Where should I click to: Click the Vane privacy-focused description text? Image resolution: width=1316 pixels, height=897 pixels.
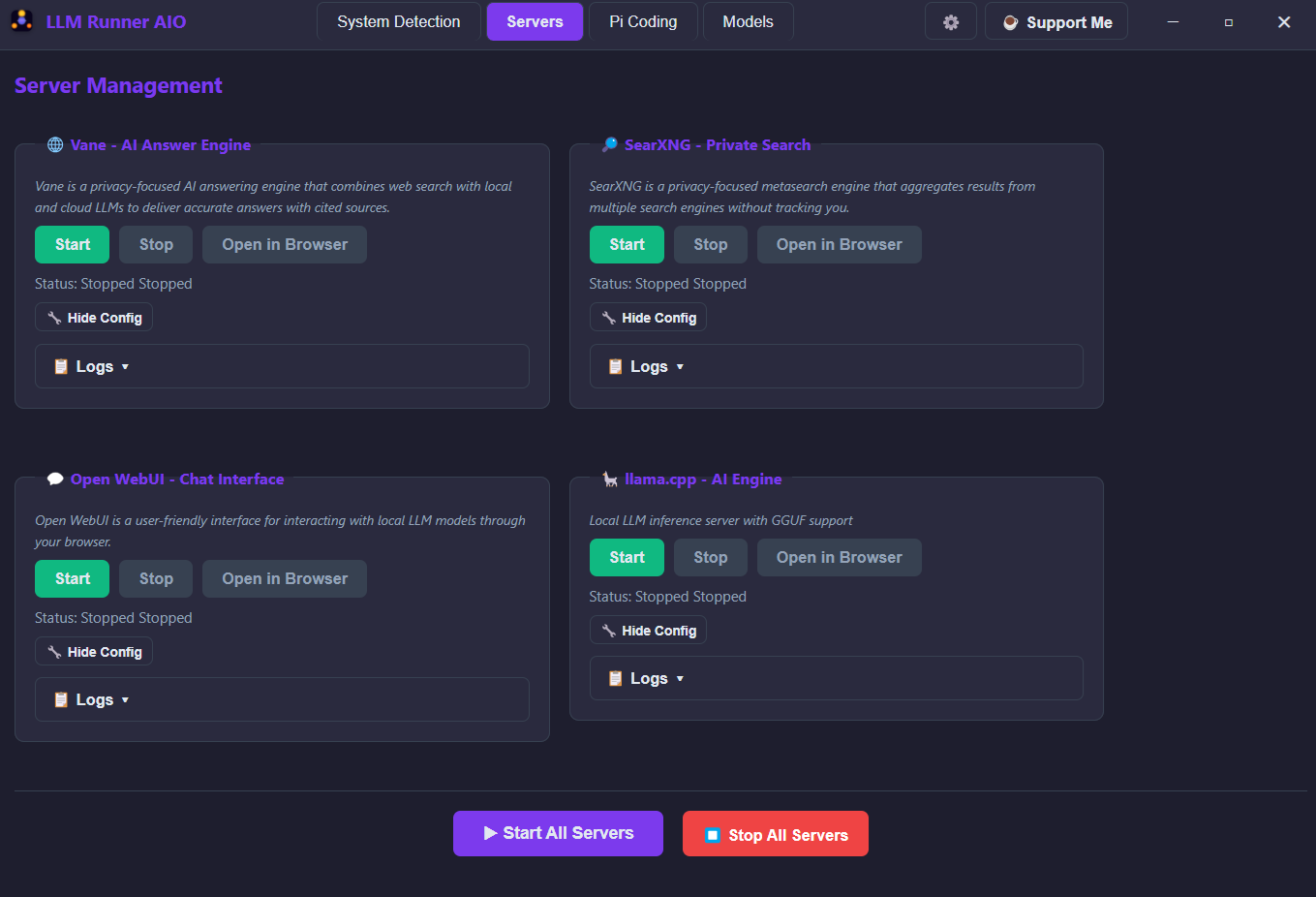click(274, 197)
